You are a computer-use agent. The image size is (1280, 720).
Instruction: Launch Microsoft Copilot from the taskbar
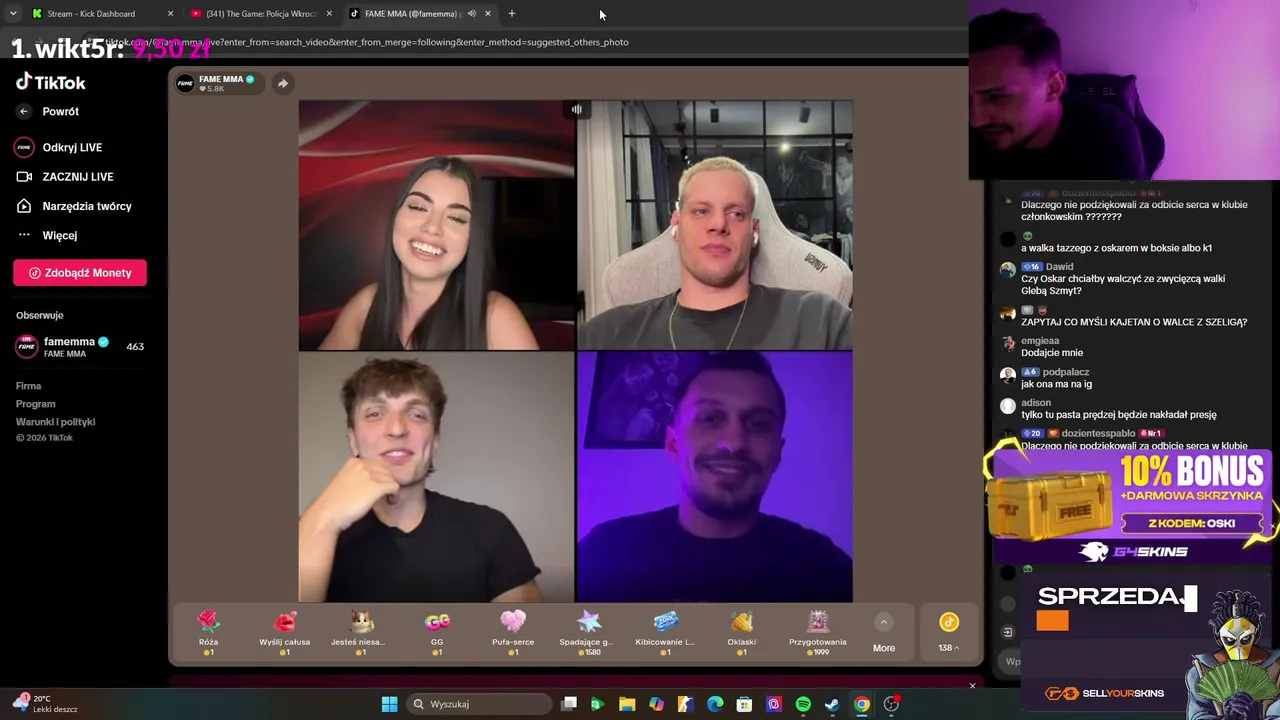656,704
